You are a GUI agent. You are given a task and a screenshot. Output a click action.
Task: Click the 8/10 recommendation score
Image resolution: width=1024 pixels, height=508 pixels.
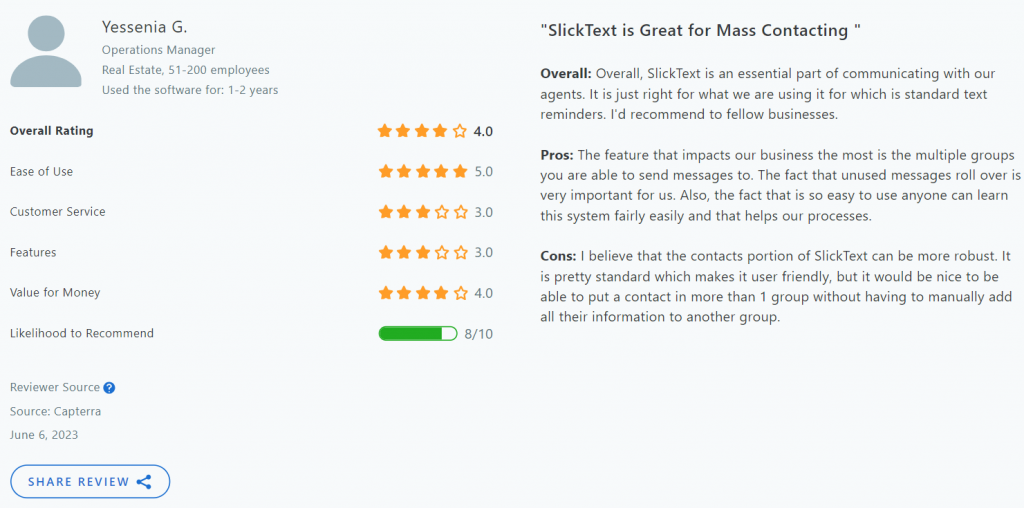pyautogui.click(x=479, y=334)
